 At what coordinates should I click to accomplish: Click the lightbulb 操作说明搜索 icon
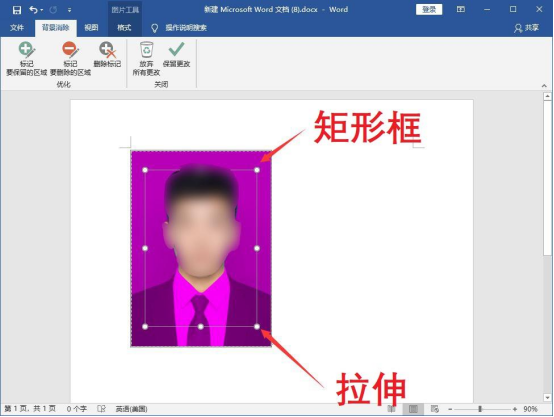point(154,28)
